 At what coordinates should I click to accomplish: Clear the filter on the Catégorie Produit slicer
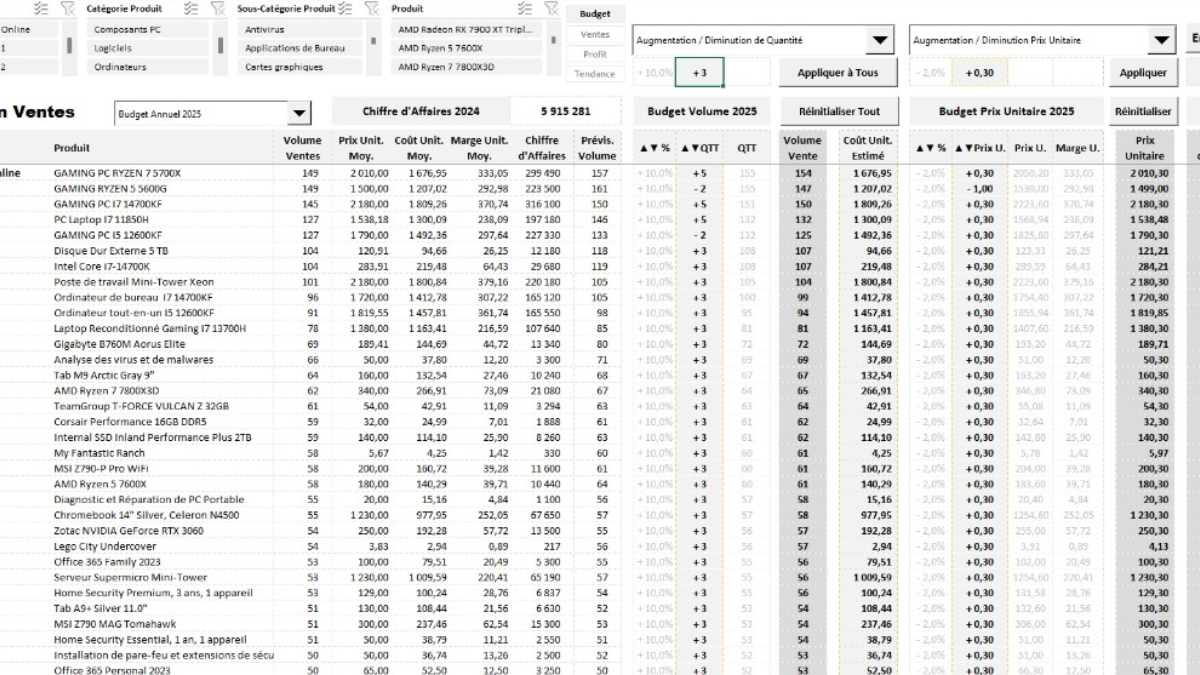coord(218,8)
